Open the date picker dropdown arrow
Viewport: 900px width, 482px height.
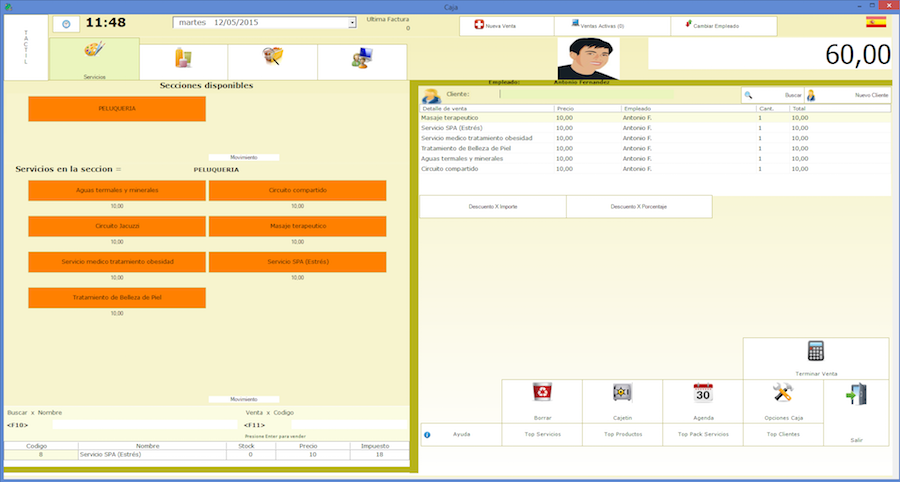pyautogui.click(x=352, y=22)
